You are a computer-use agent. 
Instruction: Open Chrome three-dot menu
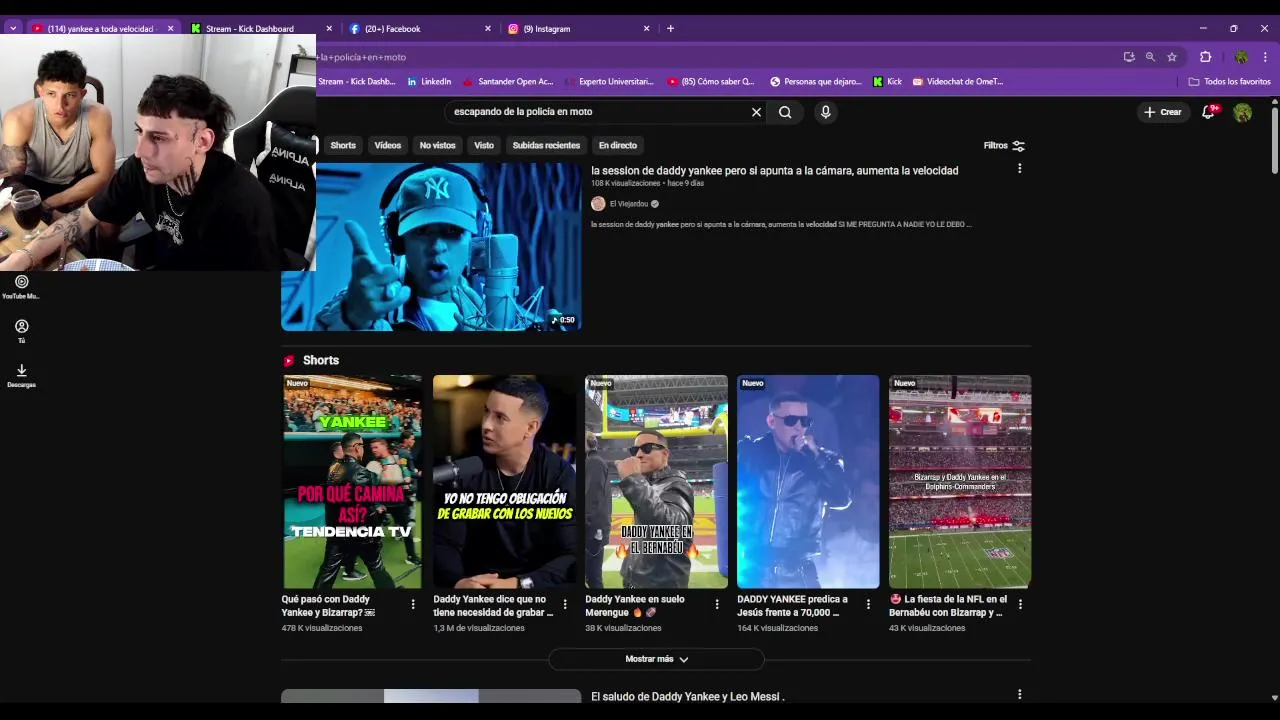(1266, 57)
